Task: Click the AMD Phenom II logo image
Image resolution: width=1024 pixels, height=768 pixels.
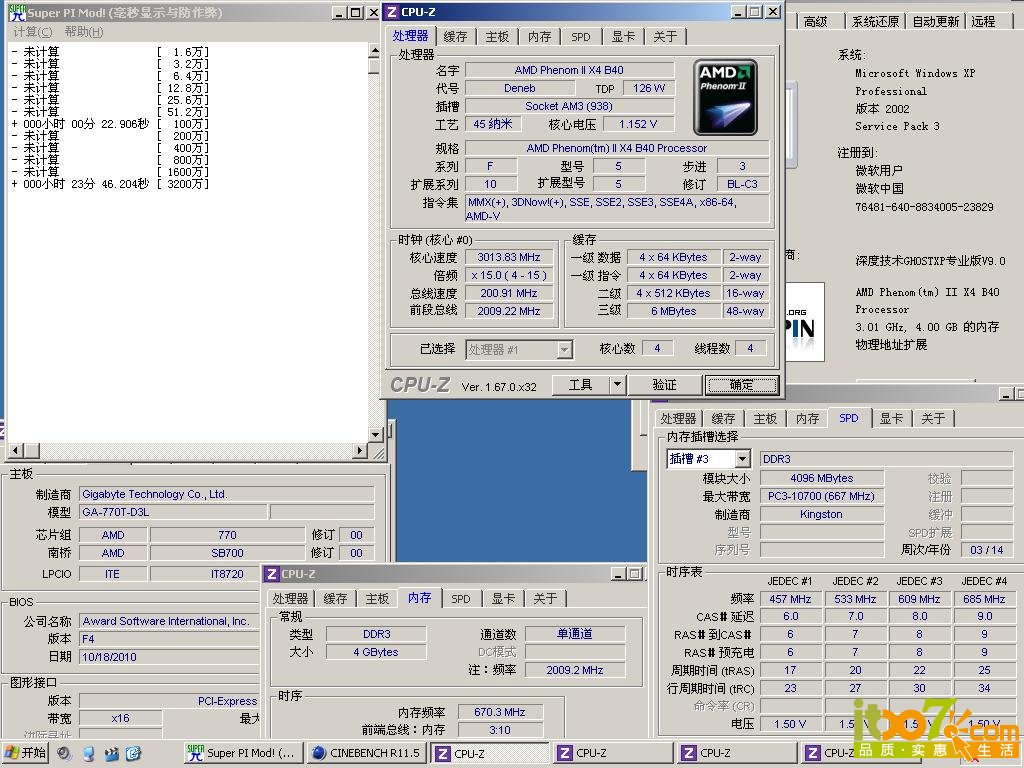Action: (725, 97)
